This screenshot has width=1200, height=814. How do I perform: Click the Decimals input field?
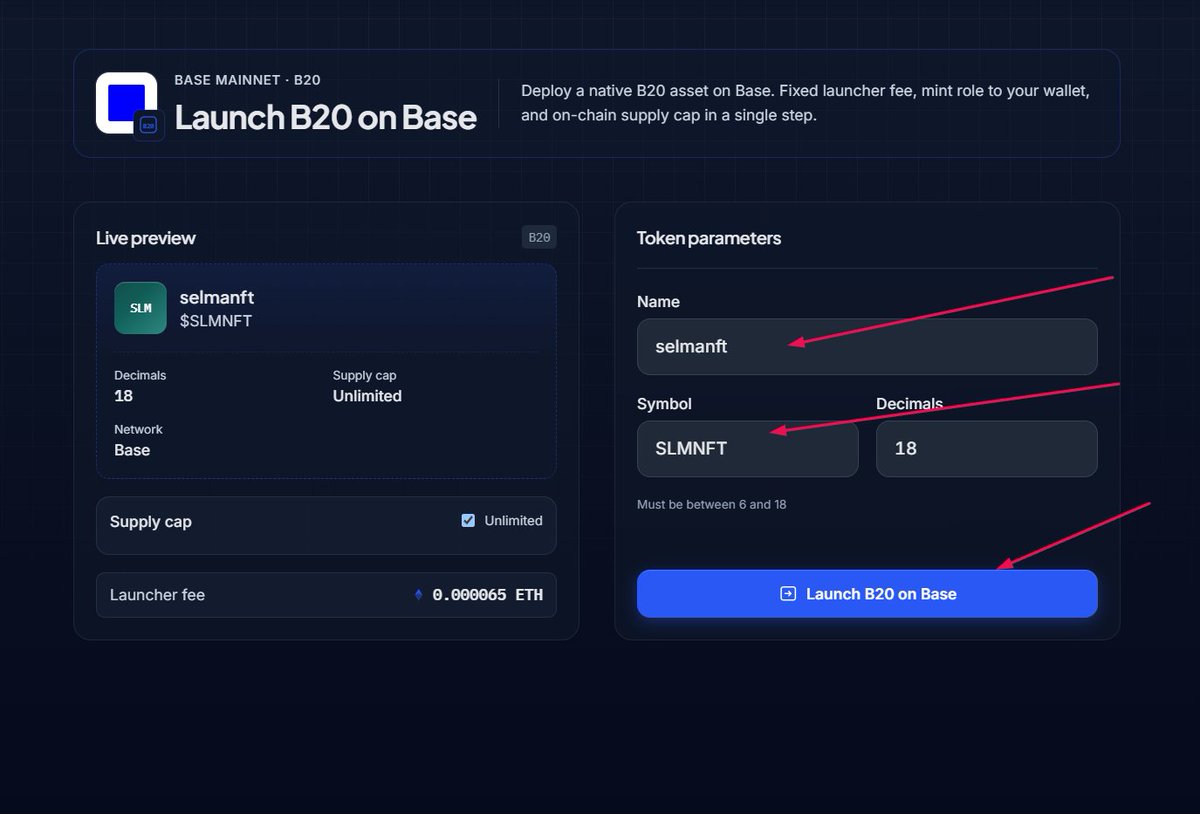(x=986, y=449)
